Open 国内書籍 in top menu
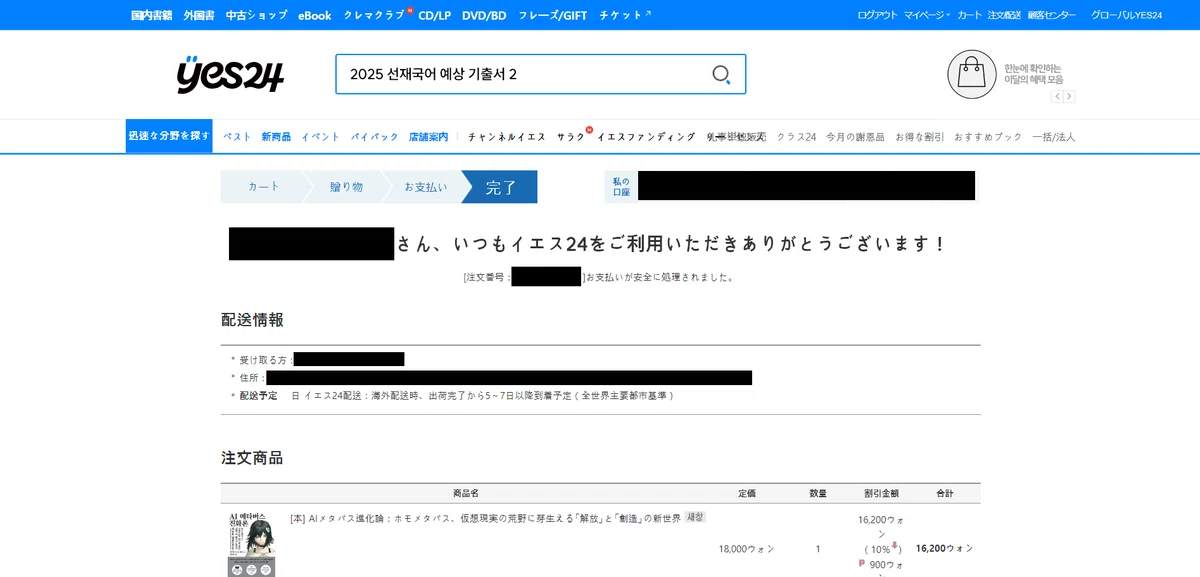This screenshot has width=1200, height=577. point(153,15)
